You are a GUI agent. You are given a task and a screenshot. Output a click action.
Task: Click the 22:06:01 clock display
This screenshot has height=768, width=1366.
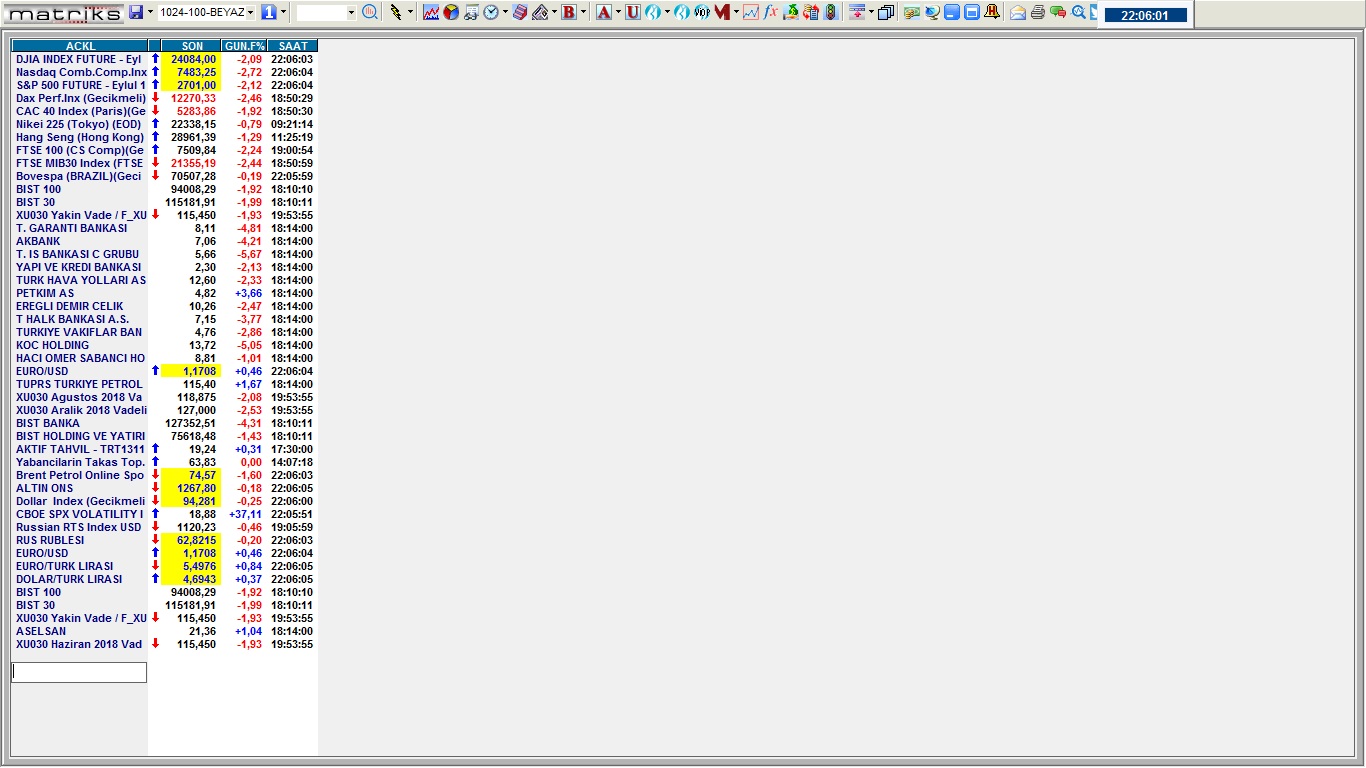1145,15
